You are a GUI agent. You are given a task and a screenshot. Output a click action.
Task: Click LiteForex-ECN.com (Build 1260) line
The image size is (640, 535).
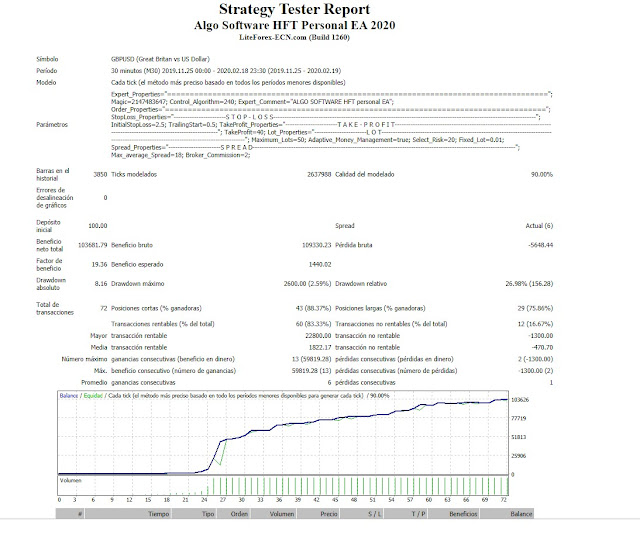(294, 37)
